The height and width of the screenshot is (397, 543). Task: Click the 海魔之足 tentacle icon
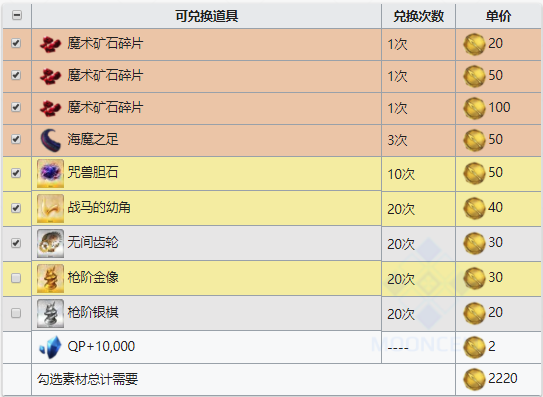tap(51, 140)
